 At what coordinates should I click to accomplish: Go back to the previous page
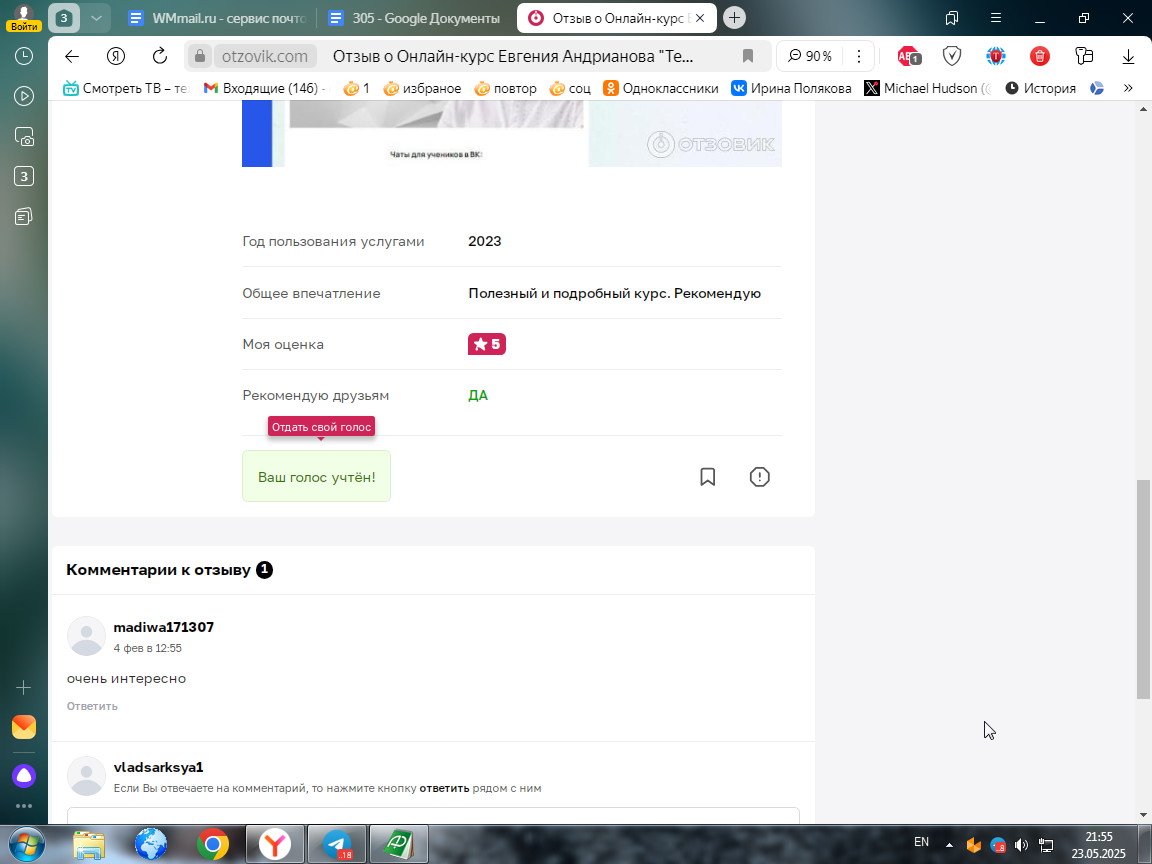(x=71, y=57)
